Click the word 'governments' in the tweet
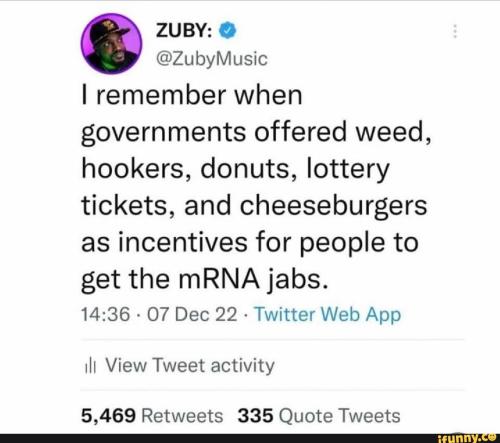 click(x=164, y=133)
